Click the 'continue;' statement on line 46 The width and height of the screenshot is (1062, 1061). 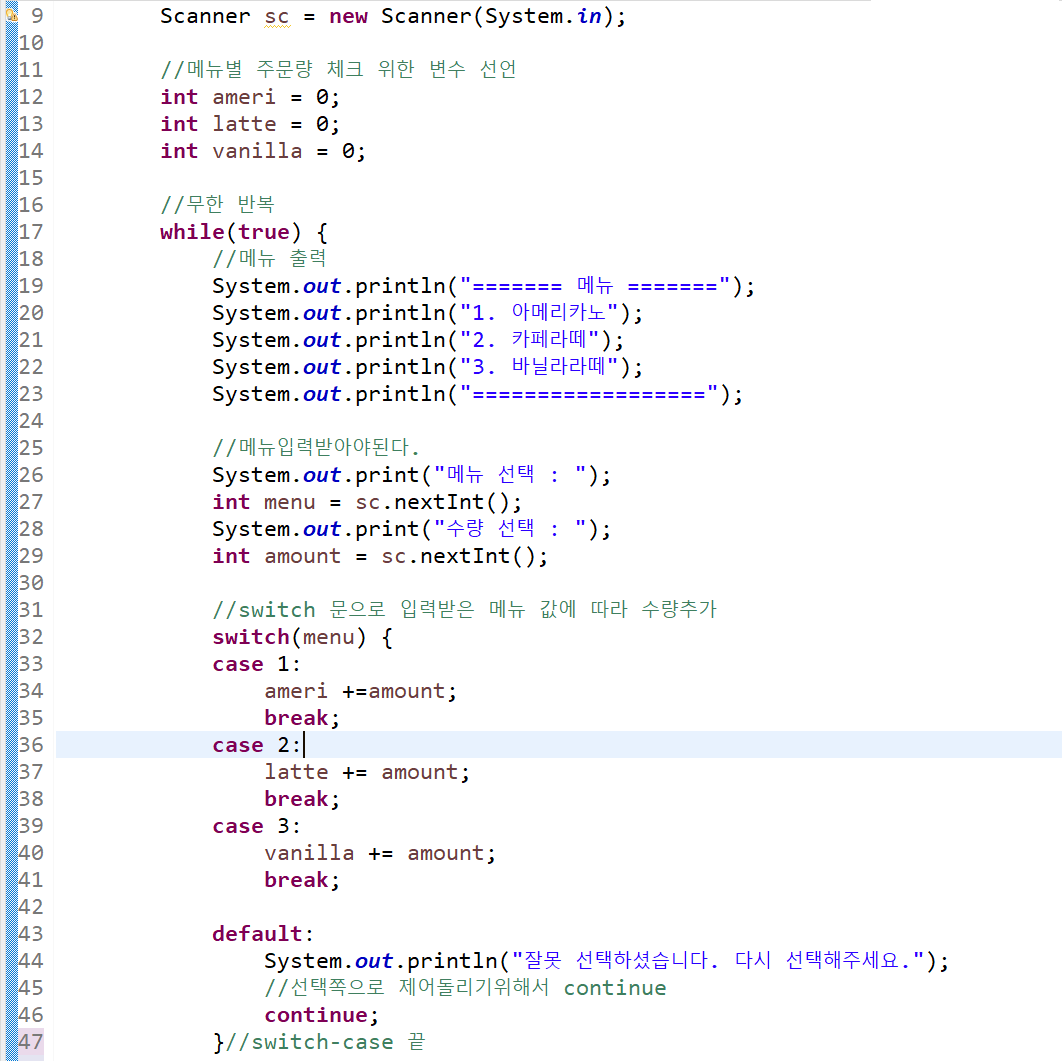(322, 1015)
